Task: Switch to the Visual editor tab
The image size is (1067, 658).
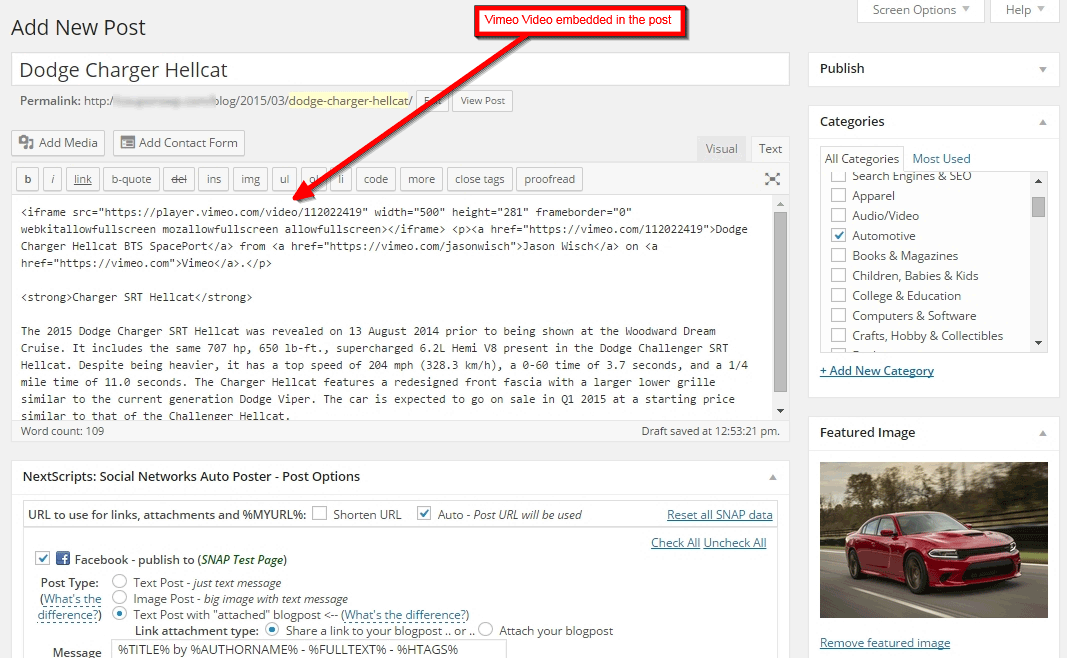Action: point(721,149)
